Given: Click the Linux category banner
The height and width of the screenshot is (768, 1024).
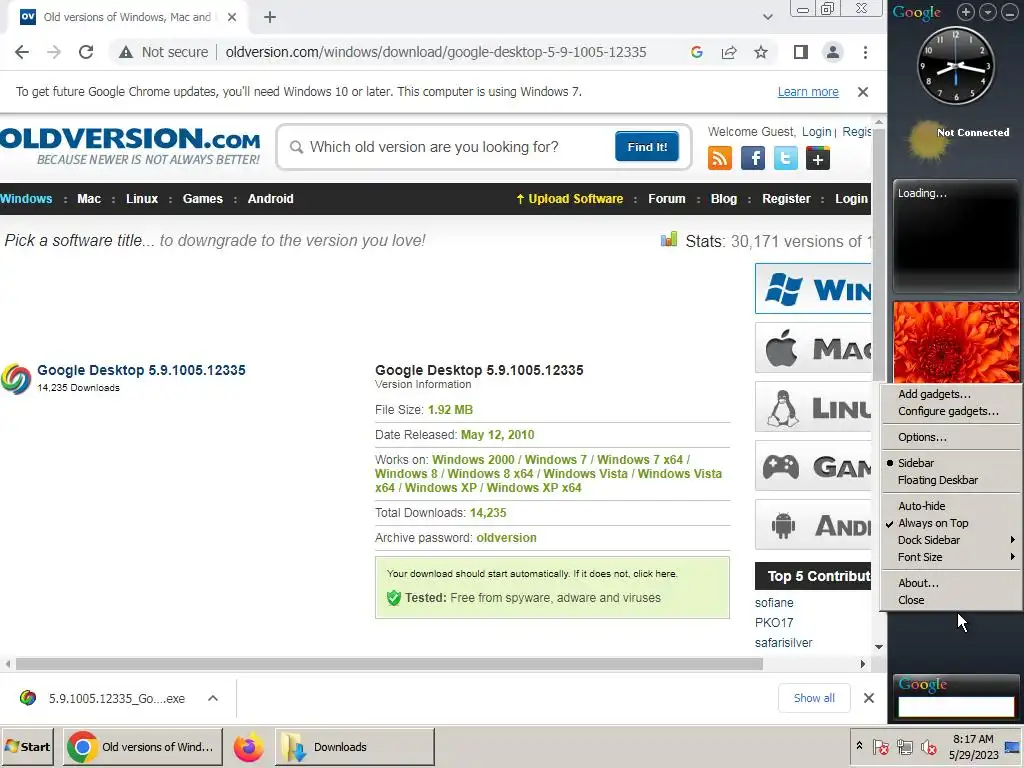Looking at the screenshot, I should (814, 407).
